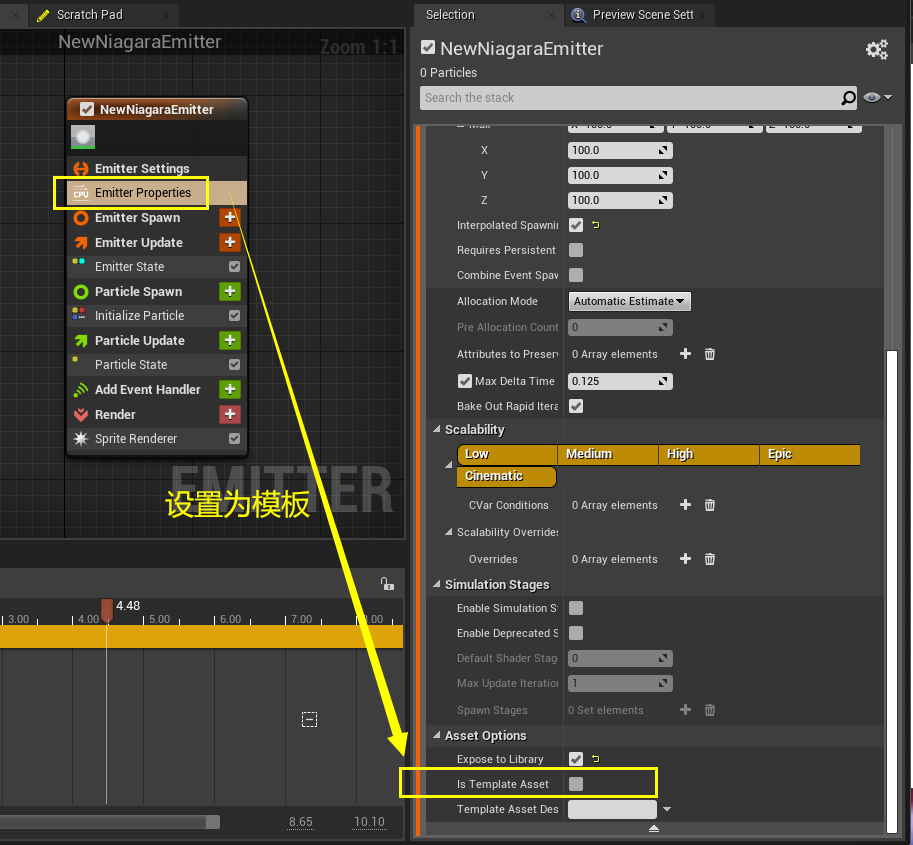Click the timeline playhead marker at 4.48
The width and height of the screenshot is (913, 845).
point(107,610)
